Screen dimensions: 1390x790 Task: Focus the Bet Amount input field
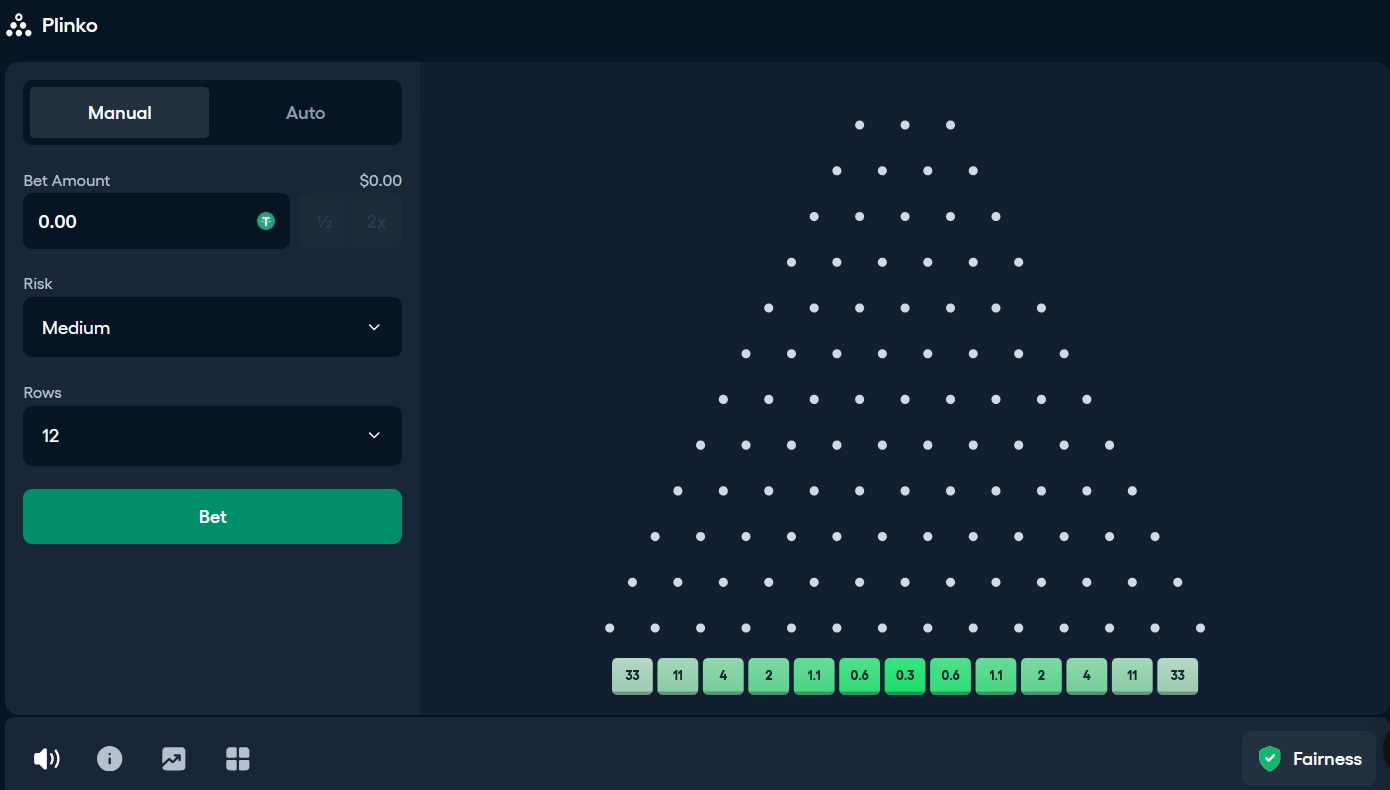click(x=156, y=221)
